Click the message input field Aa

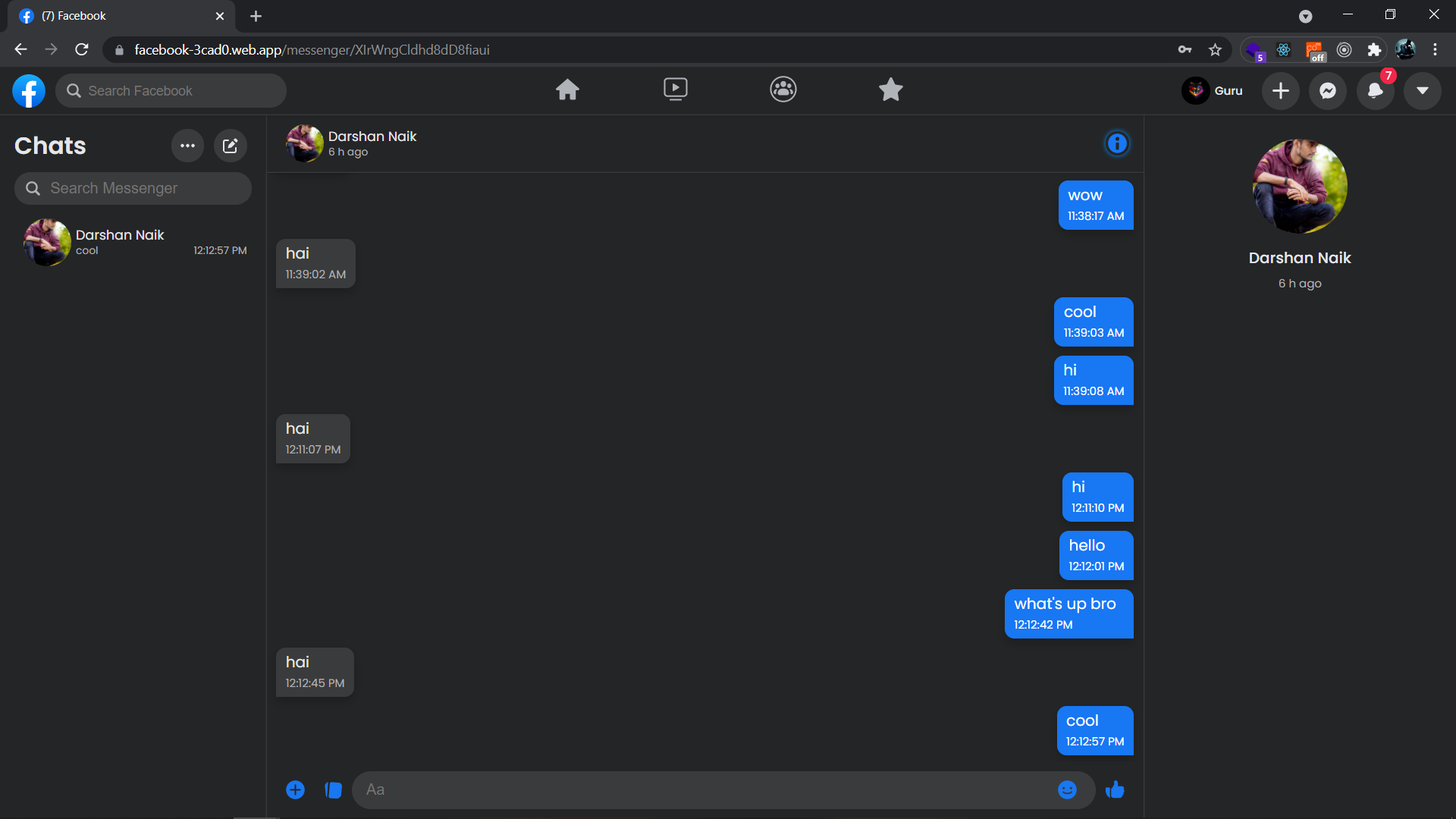tap(705, 790)
